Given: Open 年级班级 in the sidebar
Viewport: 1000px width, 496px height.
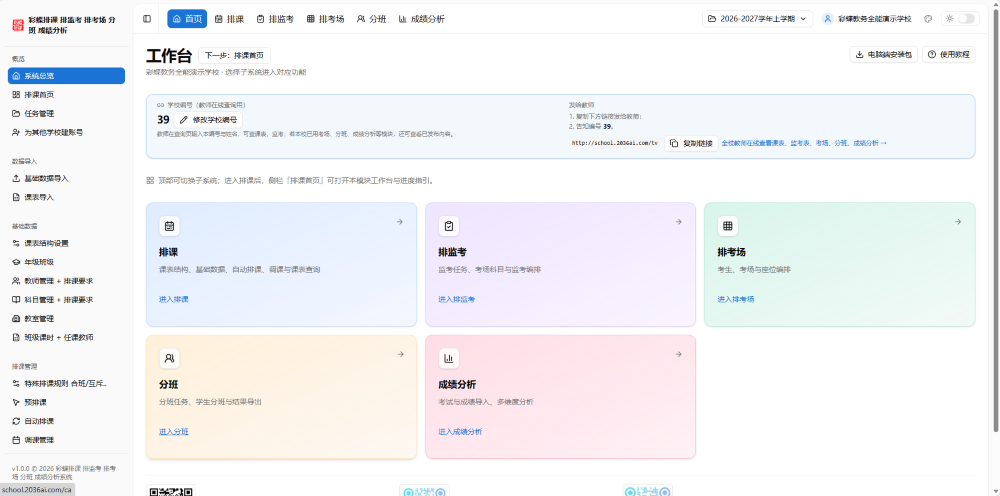Looking at the screenshot, I should (x=66, y=262).
